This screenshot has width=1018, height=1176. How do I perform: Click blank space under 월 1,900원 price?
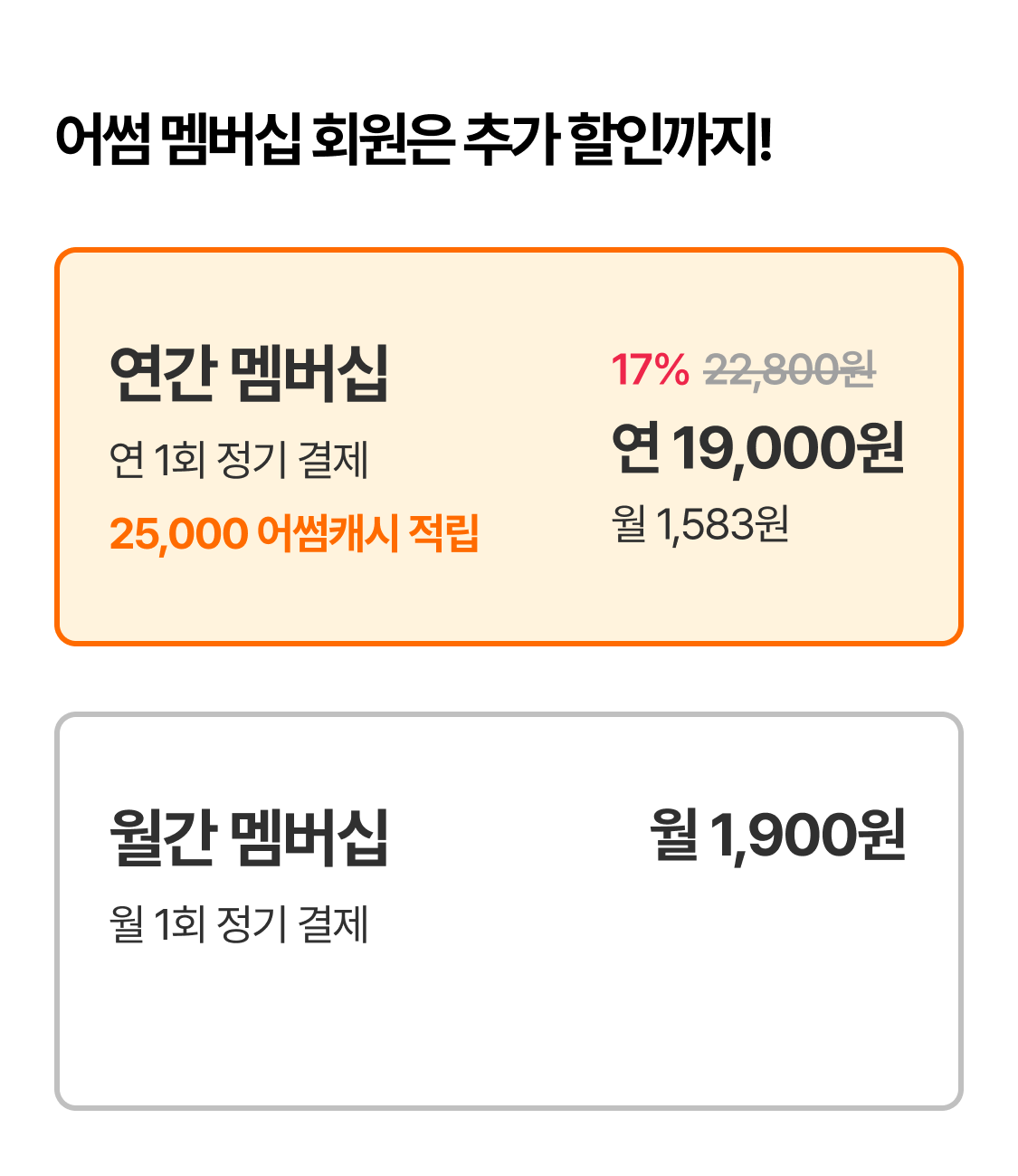pyautogui.click(x=777, y=960)
